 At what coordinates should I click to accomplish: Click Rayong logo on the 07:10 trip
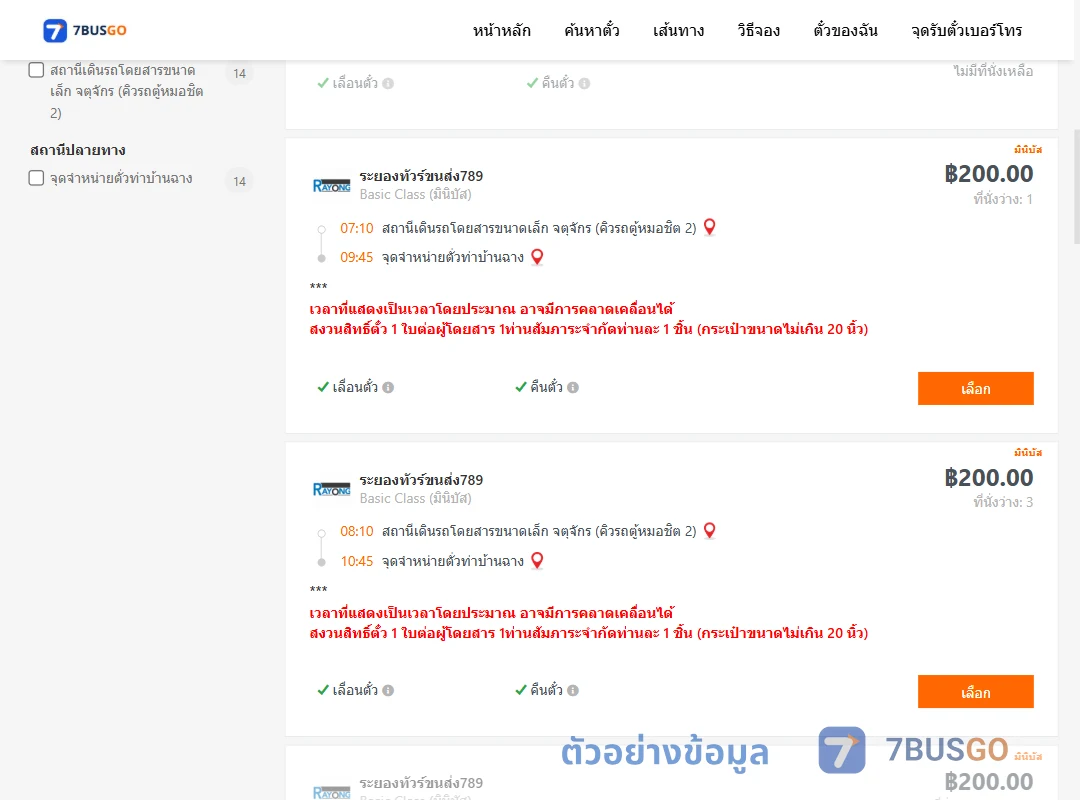point(331,185)
